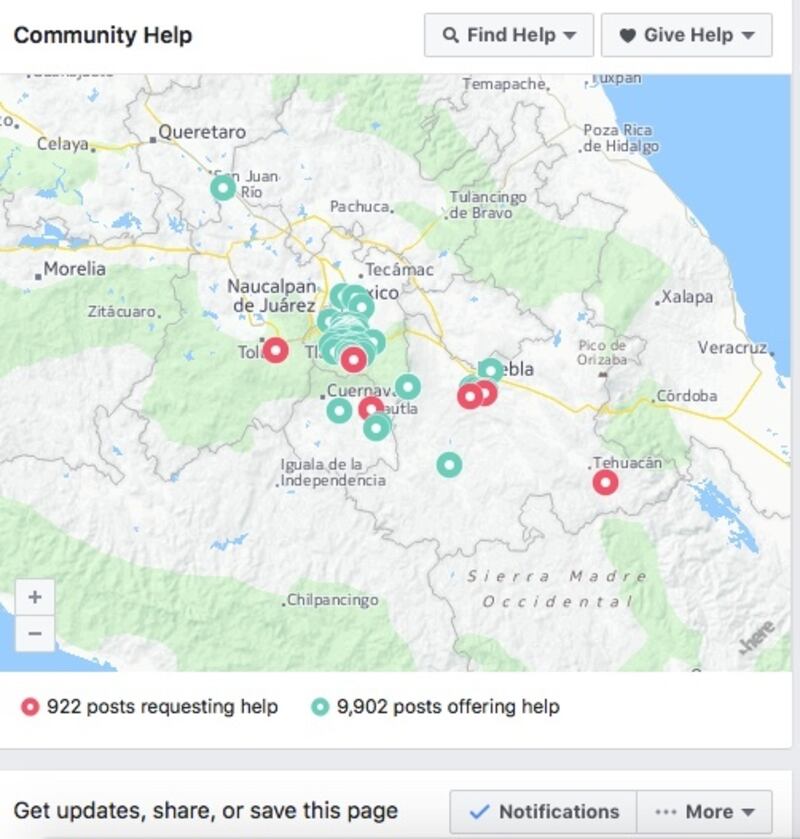This screenshot has height=839, width=800.
Task: Click the 'here' map attribution logo
Action: point(757,637)
